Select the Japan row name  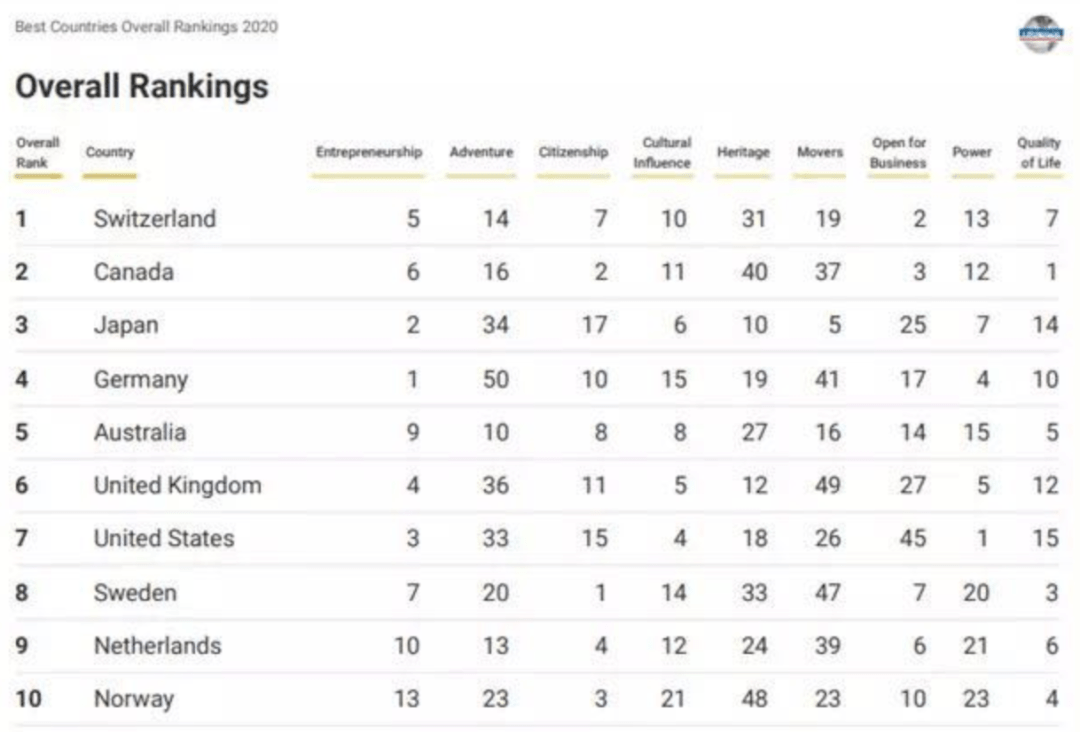tap(126, 325)
